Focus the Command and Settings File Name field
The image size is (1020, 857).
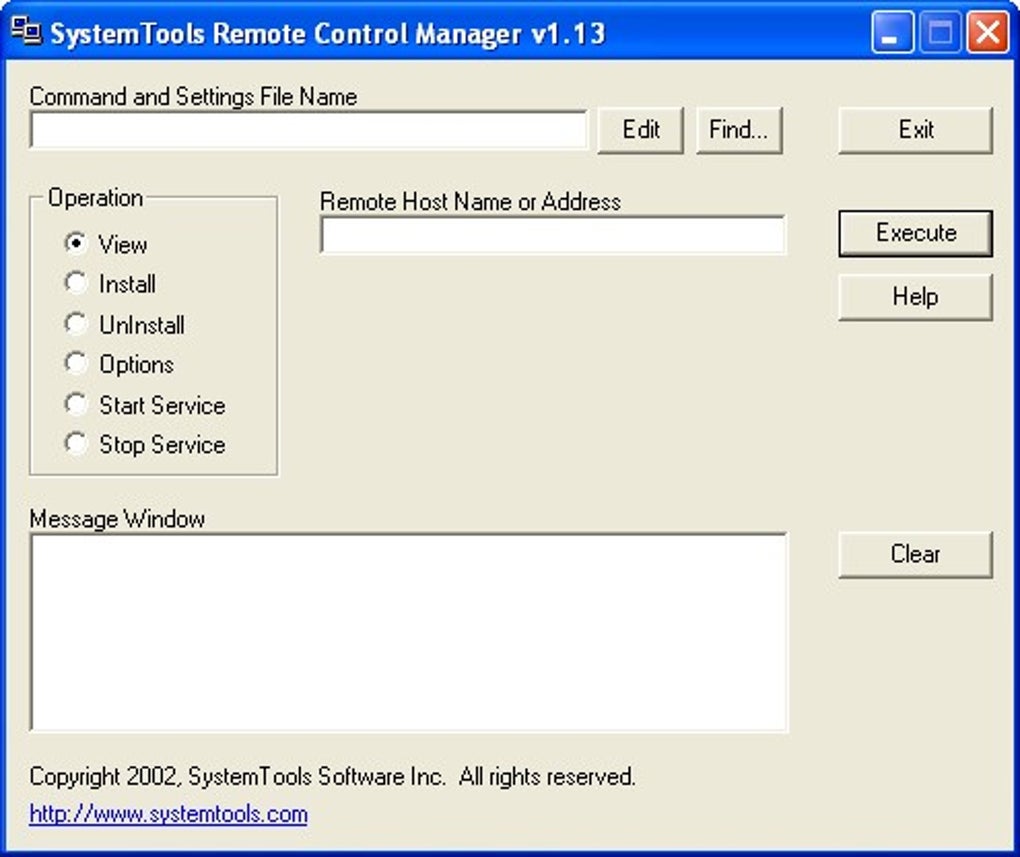pos(309,130)
